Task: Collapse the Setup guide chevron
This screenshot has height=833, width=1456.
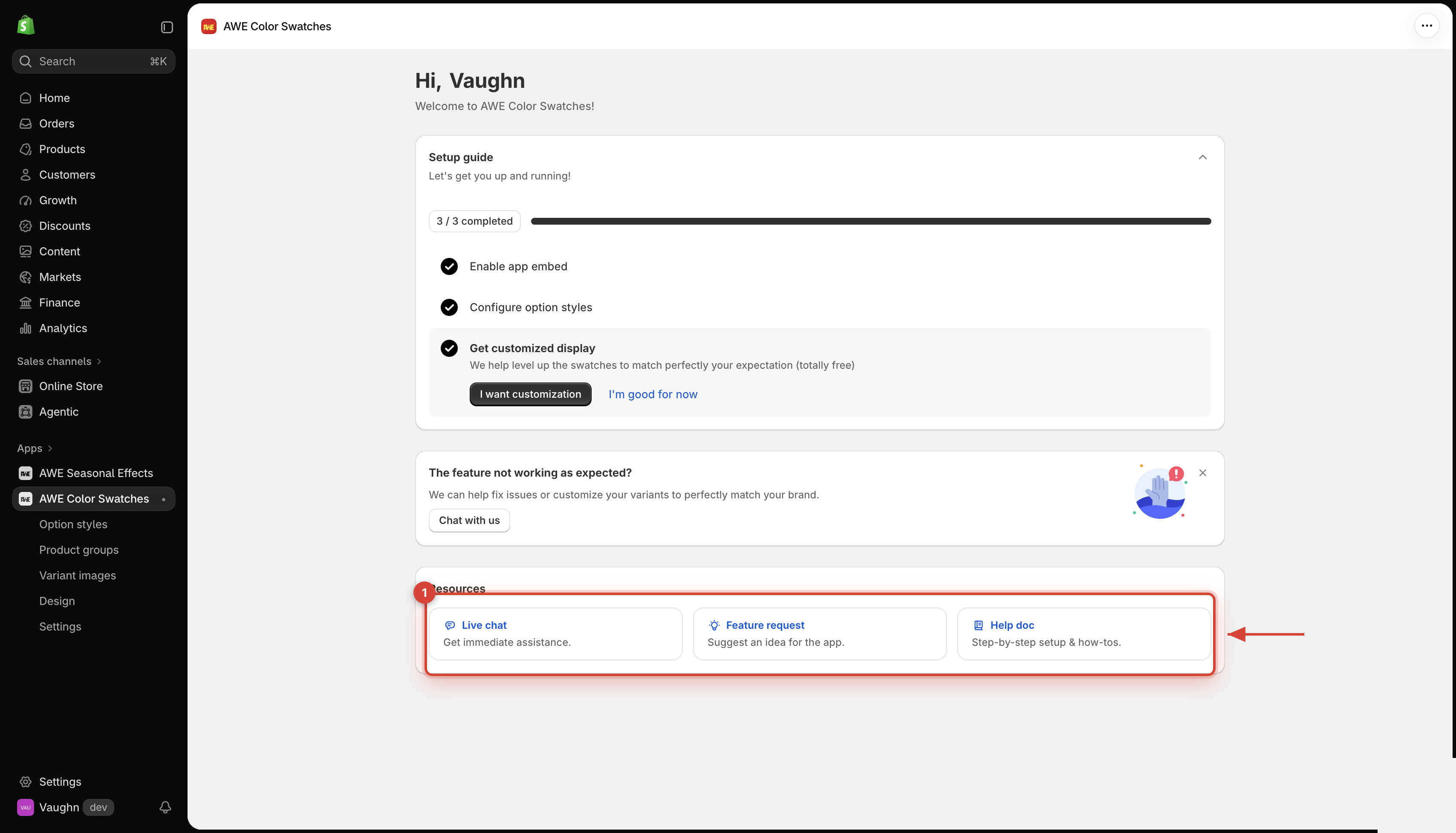Action: [1203, 157]
